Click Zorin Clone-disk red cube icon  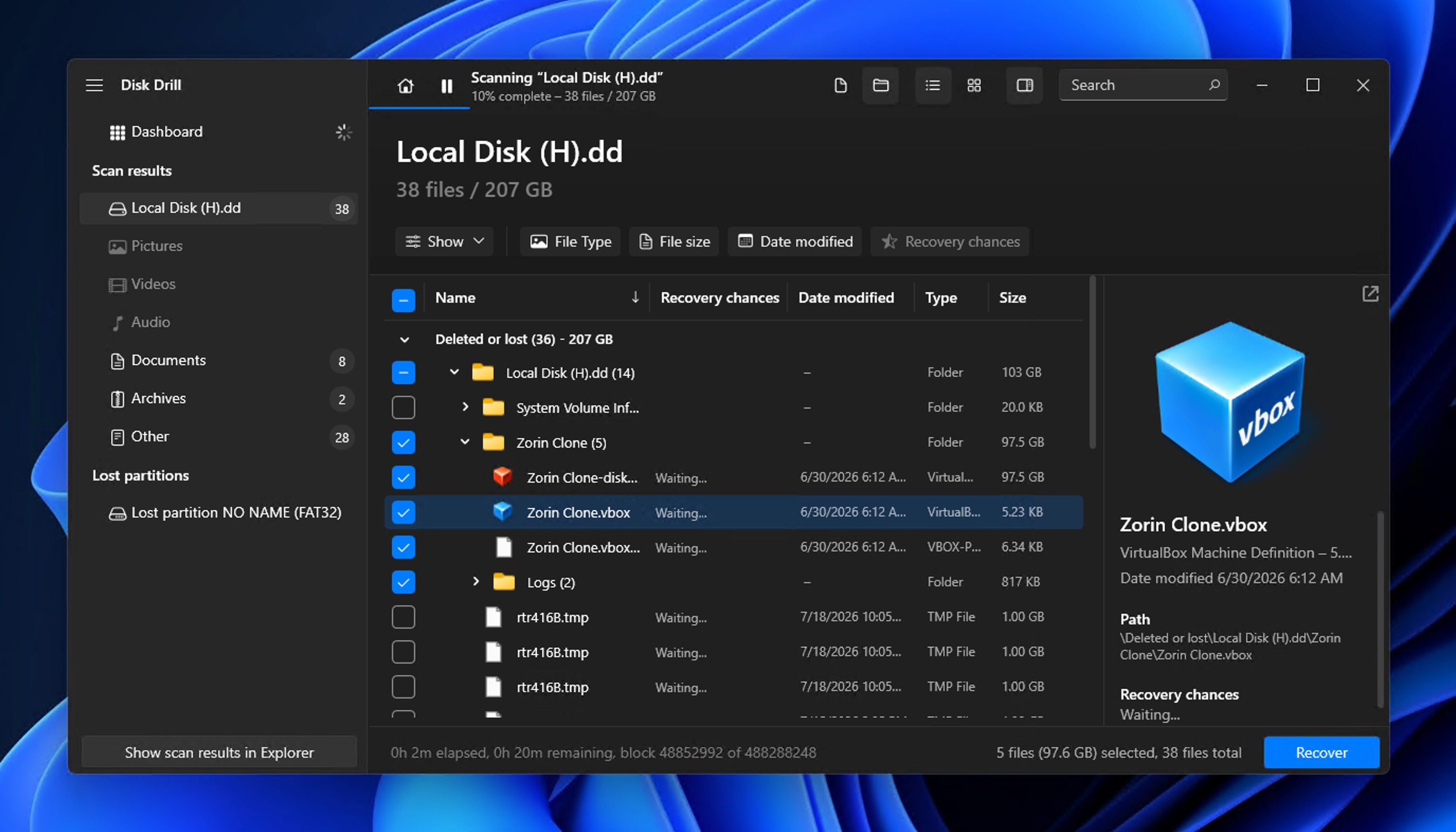coord(502,476)
